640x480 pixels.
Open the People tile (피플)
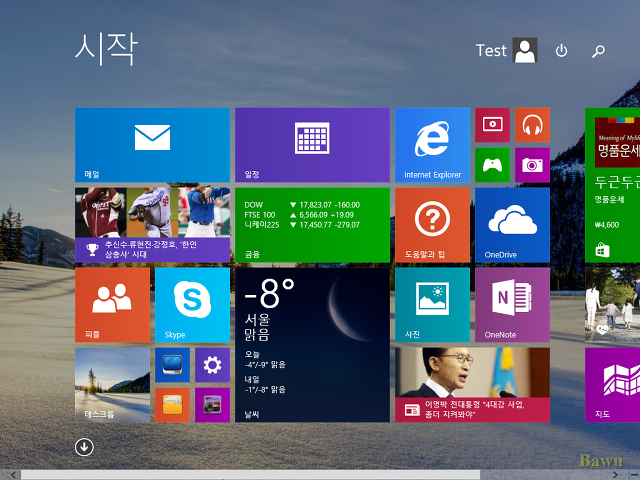click(x=112, y=305)
